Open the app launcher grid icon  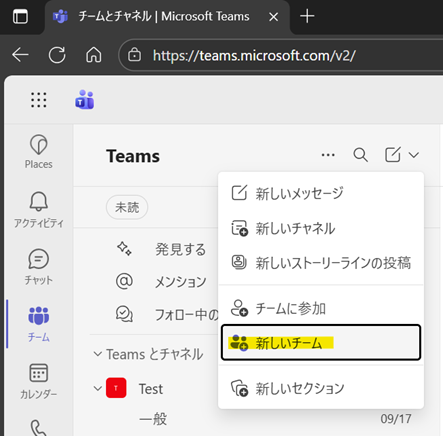click(x=39, y=100)
